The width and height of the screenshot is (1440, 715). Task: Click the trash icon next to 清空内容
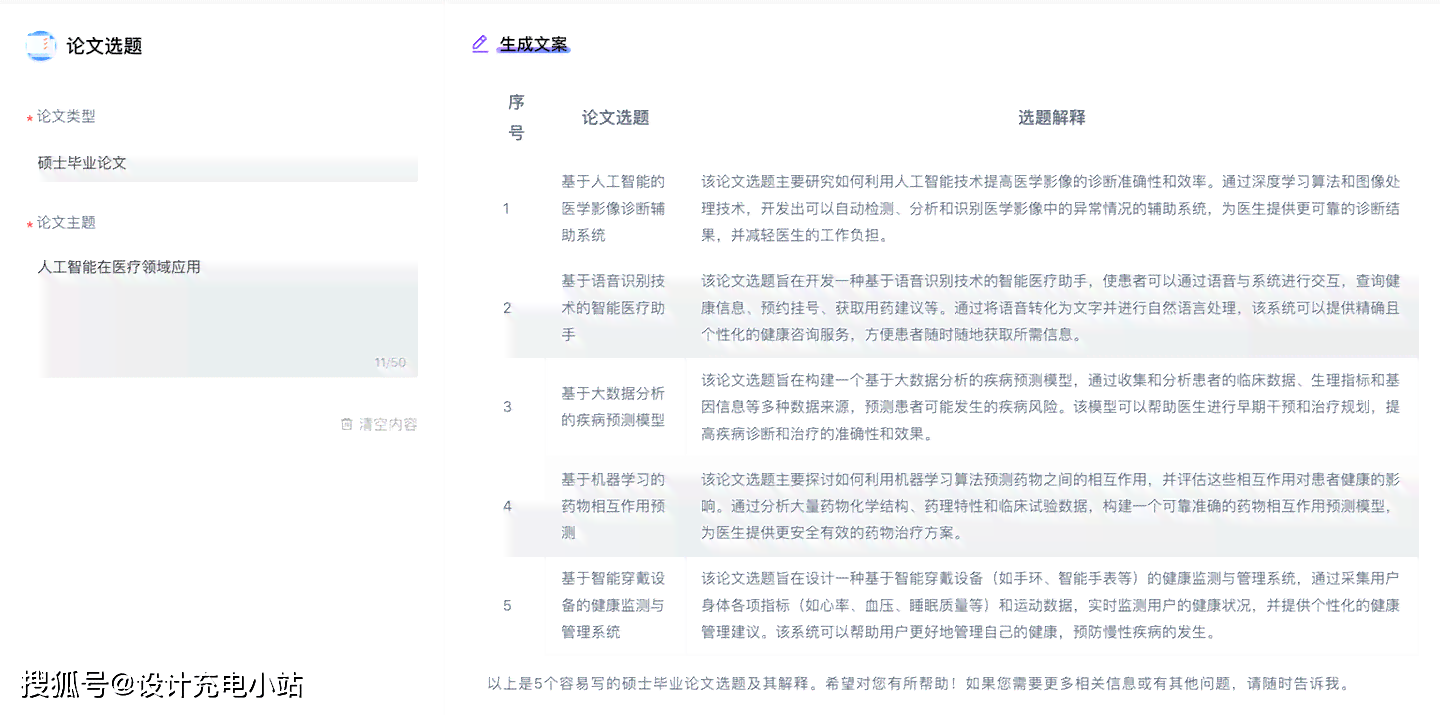pos(346,424)
